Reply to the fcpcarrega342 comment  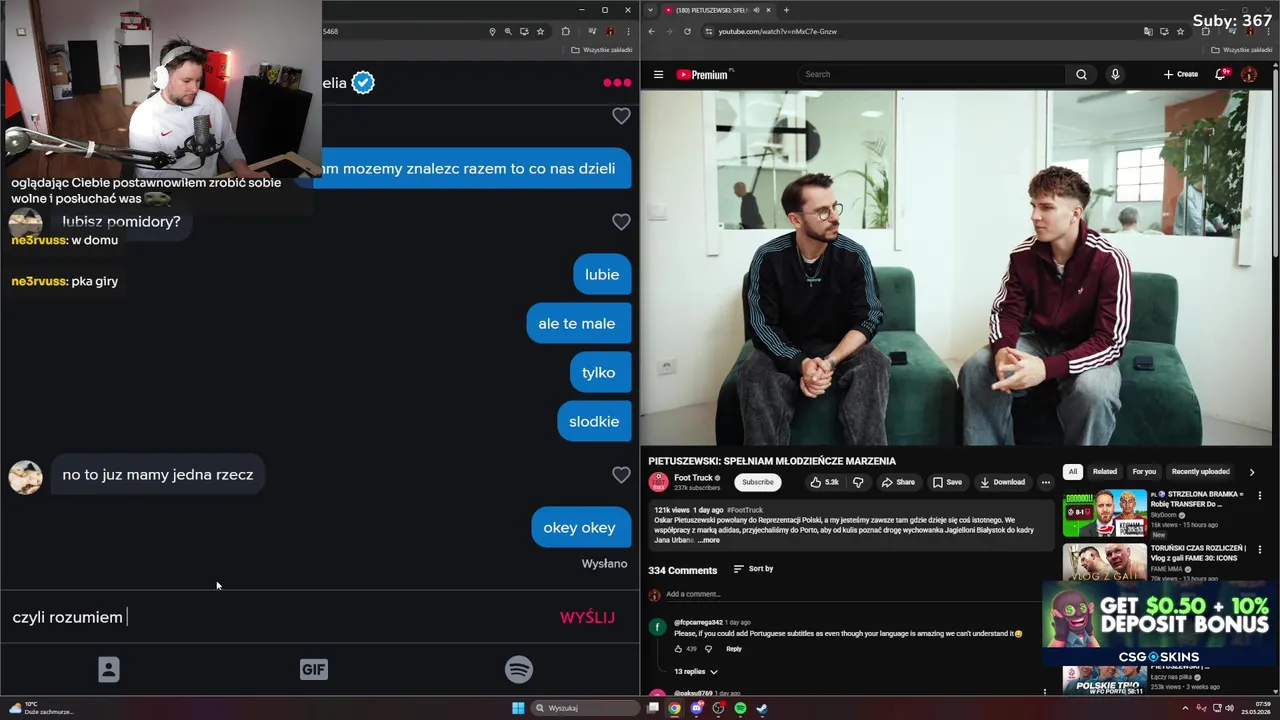coord(734,649)
